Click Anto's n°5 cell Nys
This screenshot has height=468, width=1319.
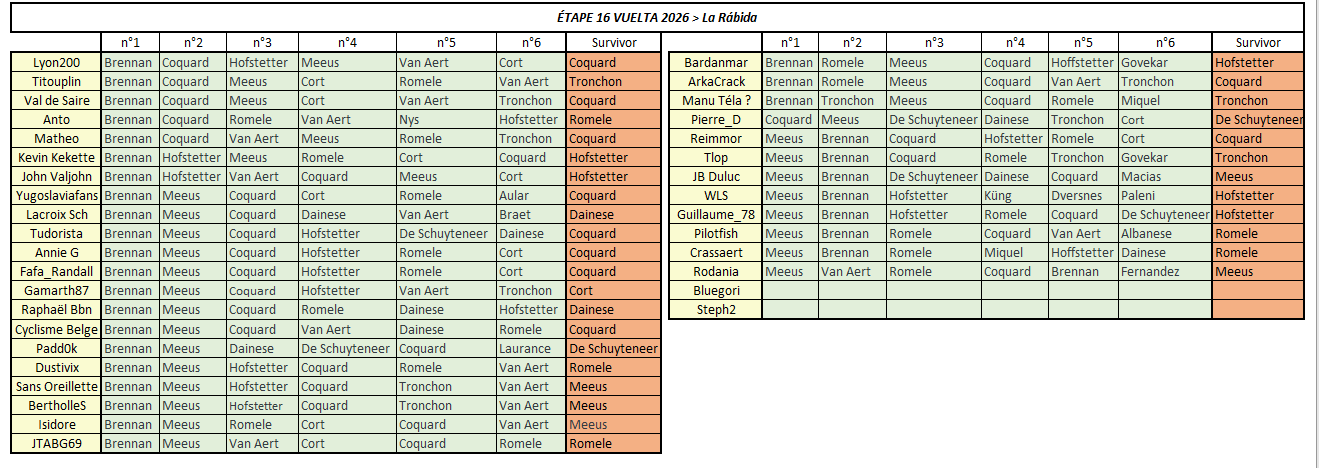click(446, 120)
